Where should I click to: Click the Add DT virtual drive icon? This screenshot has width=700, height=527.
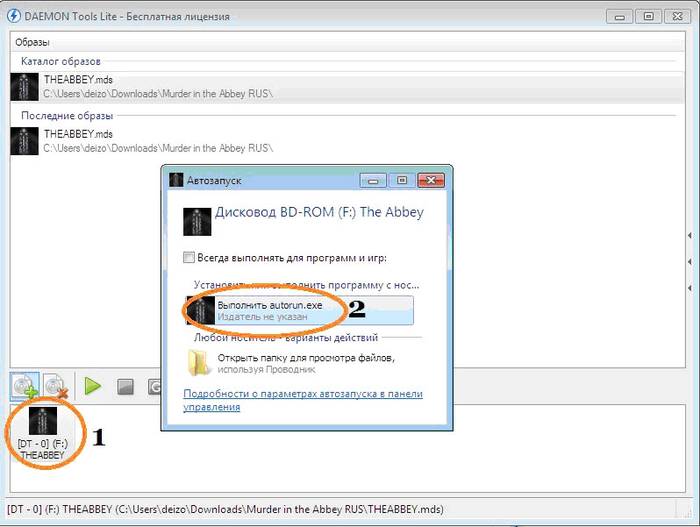pyautogui.click(x=25, y=386)
